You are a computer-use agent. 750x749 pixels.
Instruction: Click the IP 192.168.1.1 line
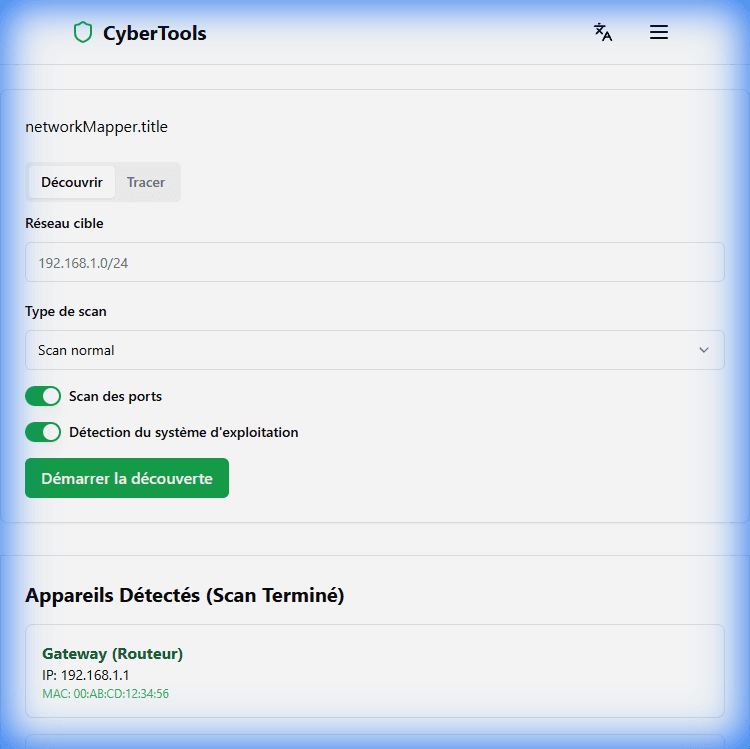pyautogui.click(x=86, y=675)
